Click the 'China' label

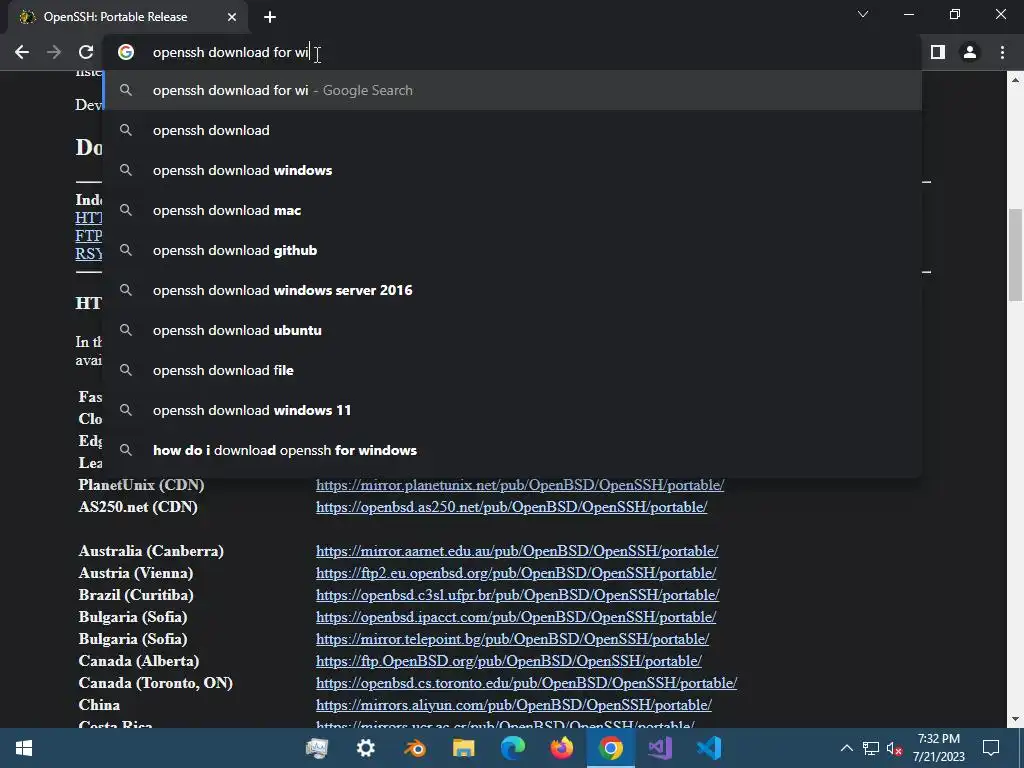[x=99, y=705]
